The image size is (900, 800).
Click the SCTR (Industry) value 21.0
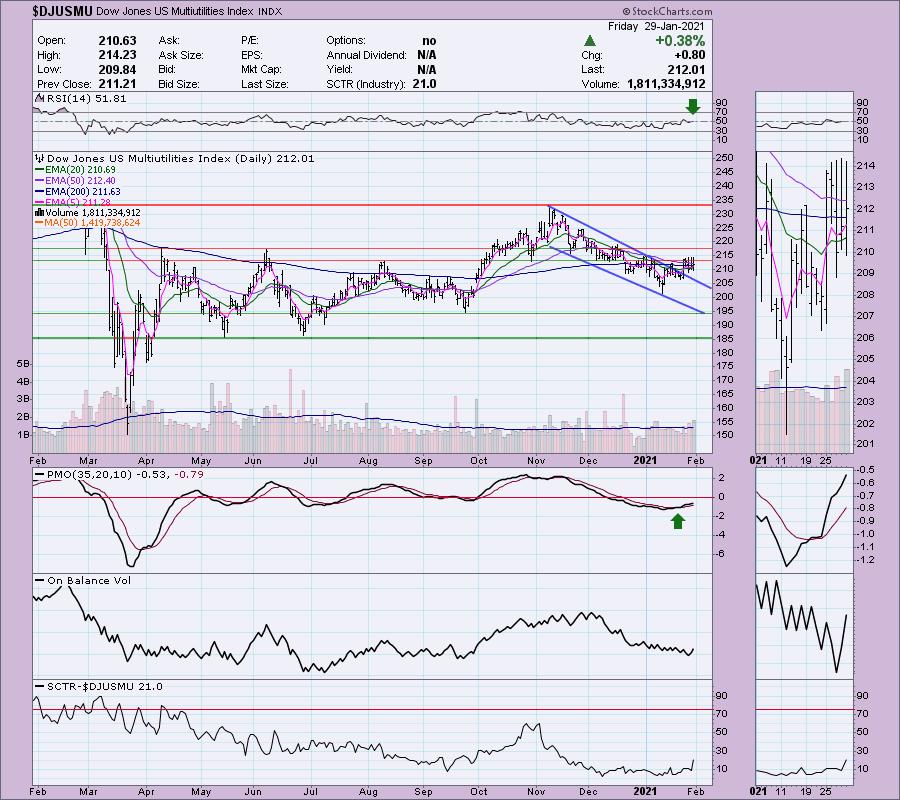(424, 84)
